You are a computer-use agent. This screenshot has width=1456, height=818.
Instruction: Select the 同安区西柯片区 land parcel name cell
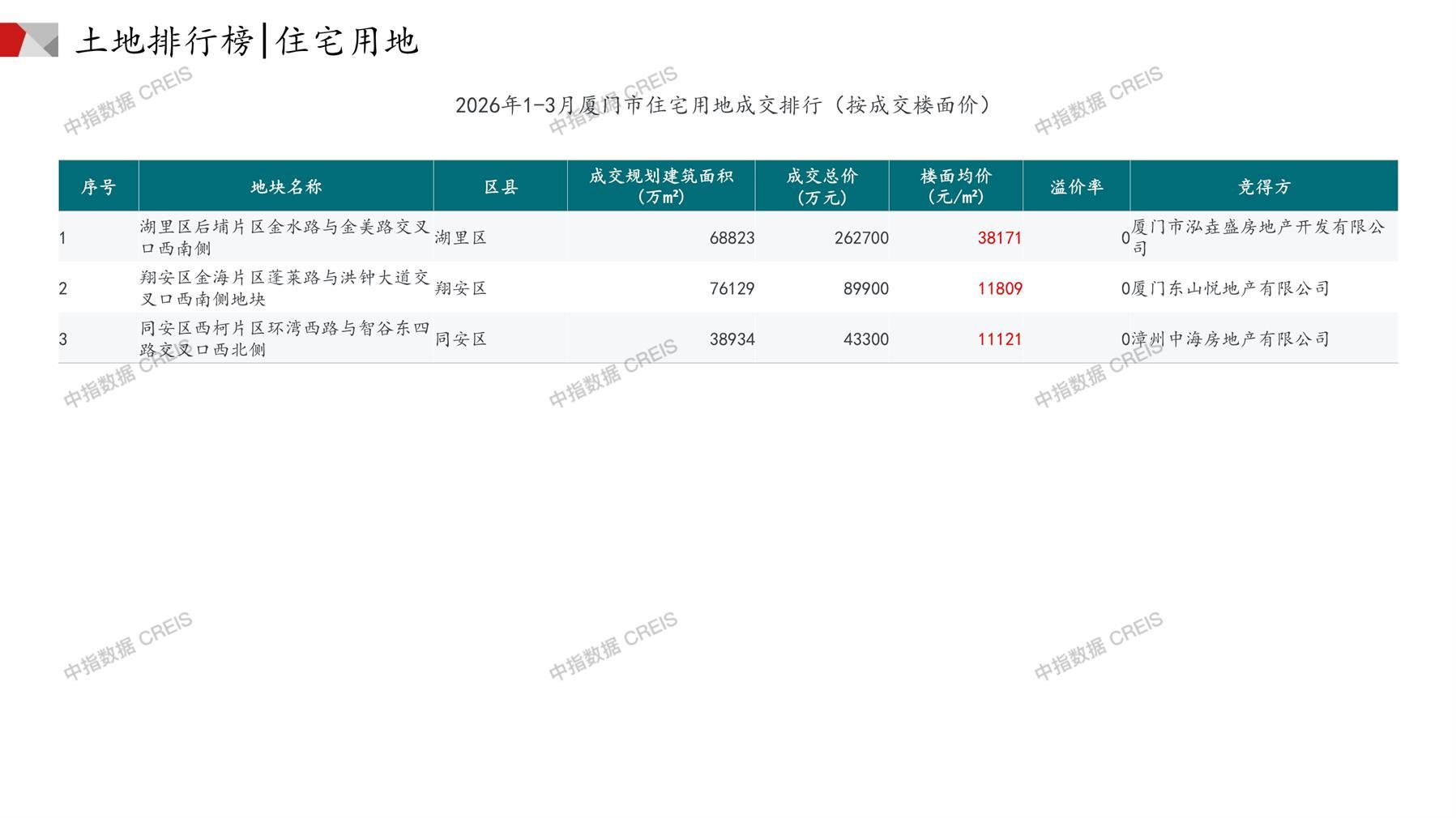click(284, 339)
